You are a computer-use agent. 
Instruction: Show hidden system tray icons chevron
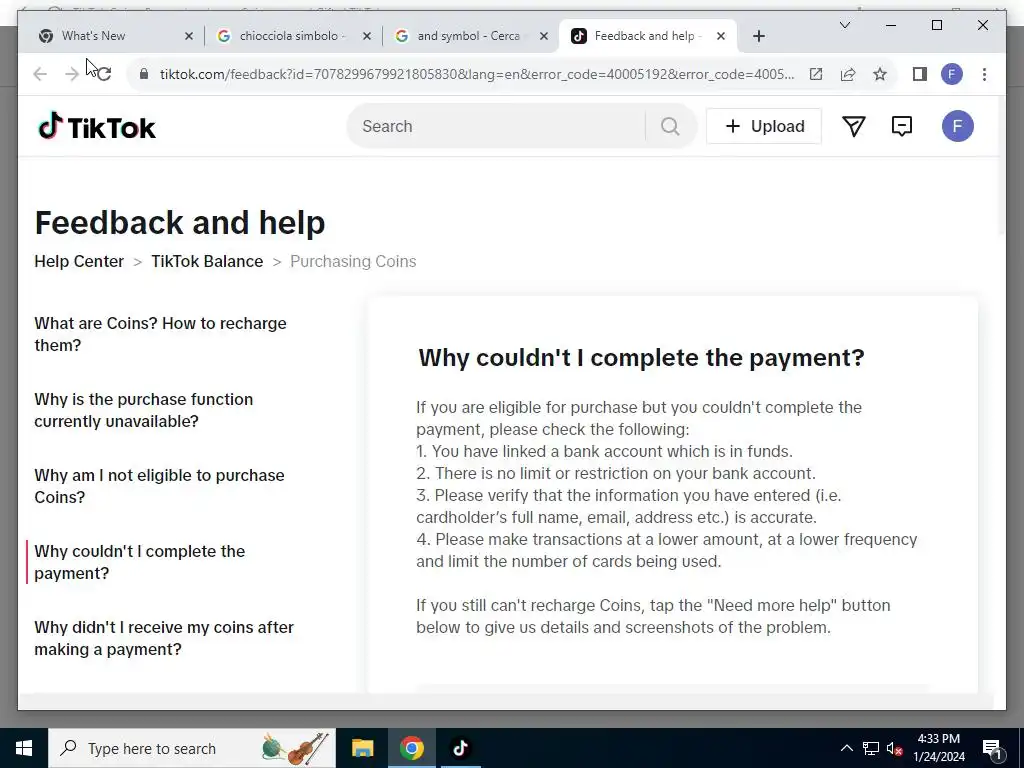tap(846, 748)
